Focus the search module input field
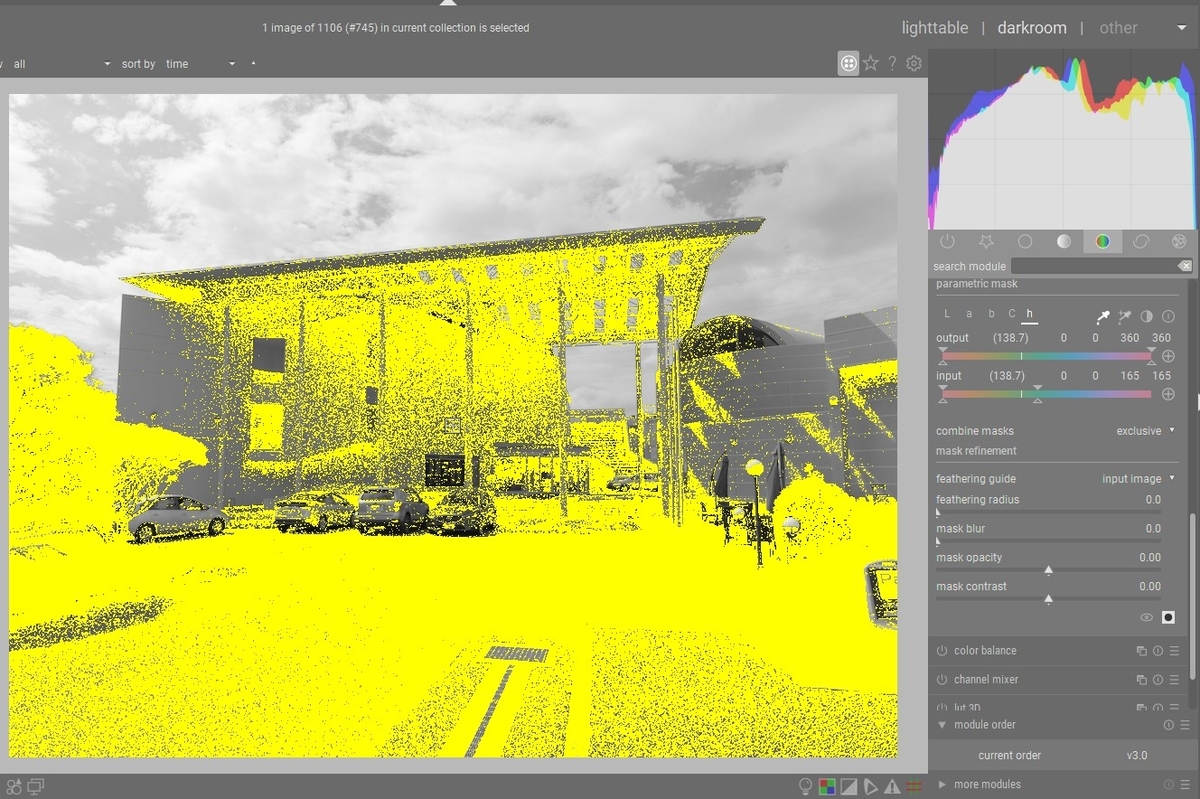1200x799 pixels. [1094, 266]
